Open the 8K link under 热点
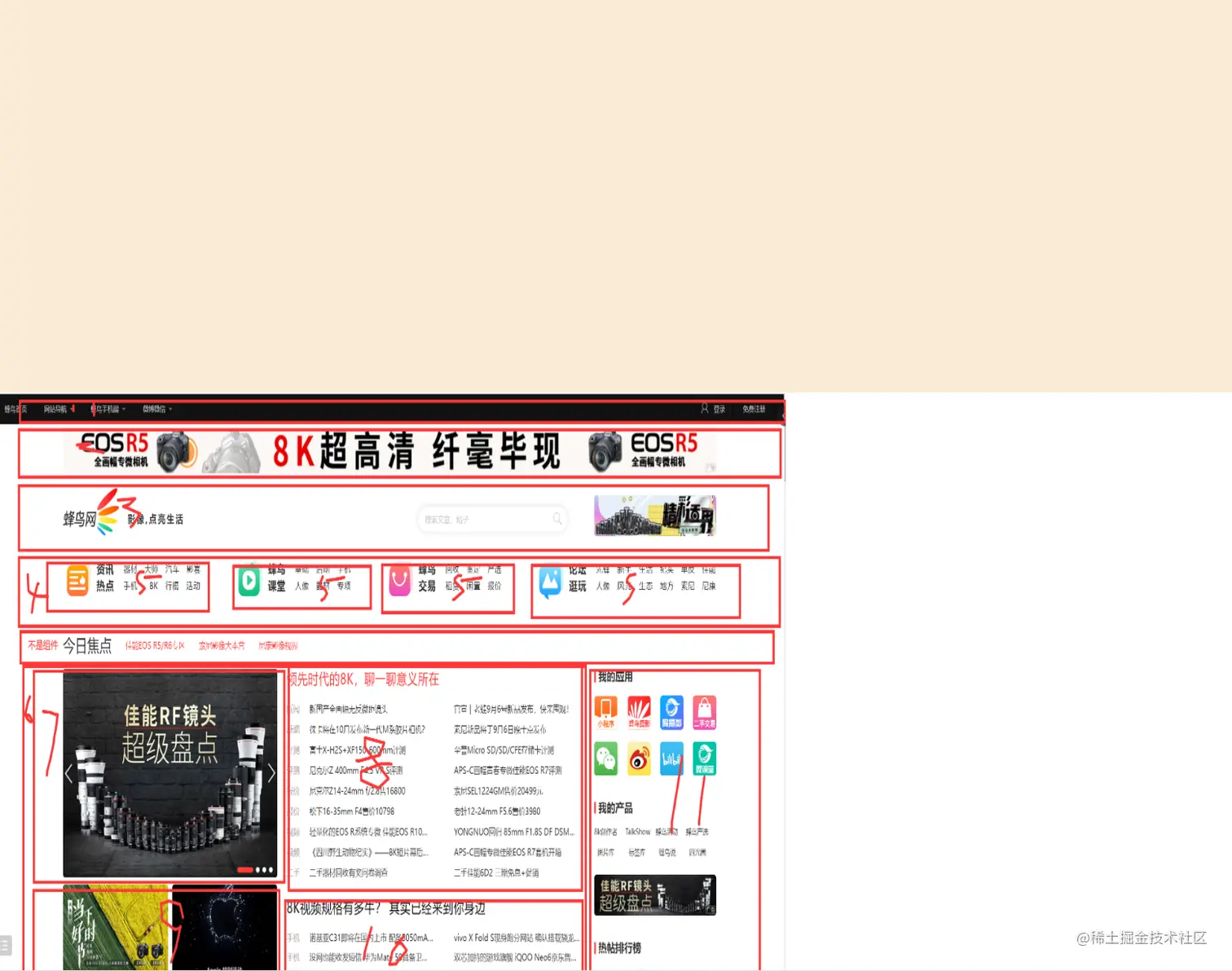Image resolution: width=1232 pixels, height=971 pixels. pos(153,586)
